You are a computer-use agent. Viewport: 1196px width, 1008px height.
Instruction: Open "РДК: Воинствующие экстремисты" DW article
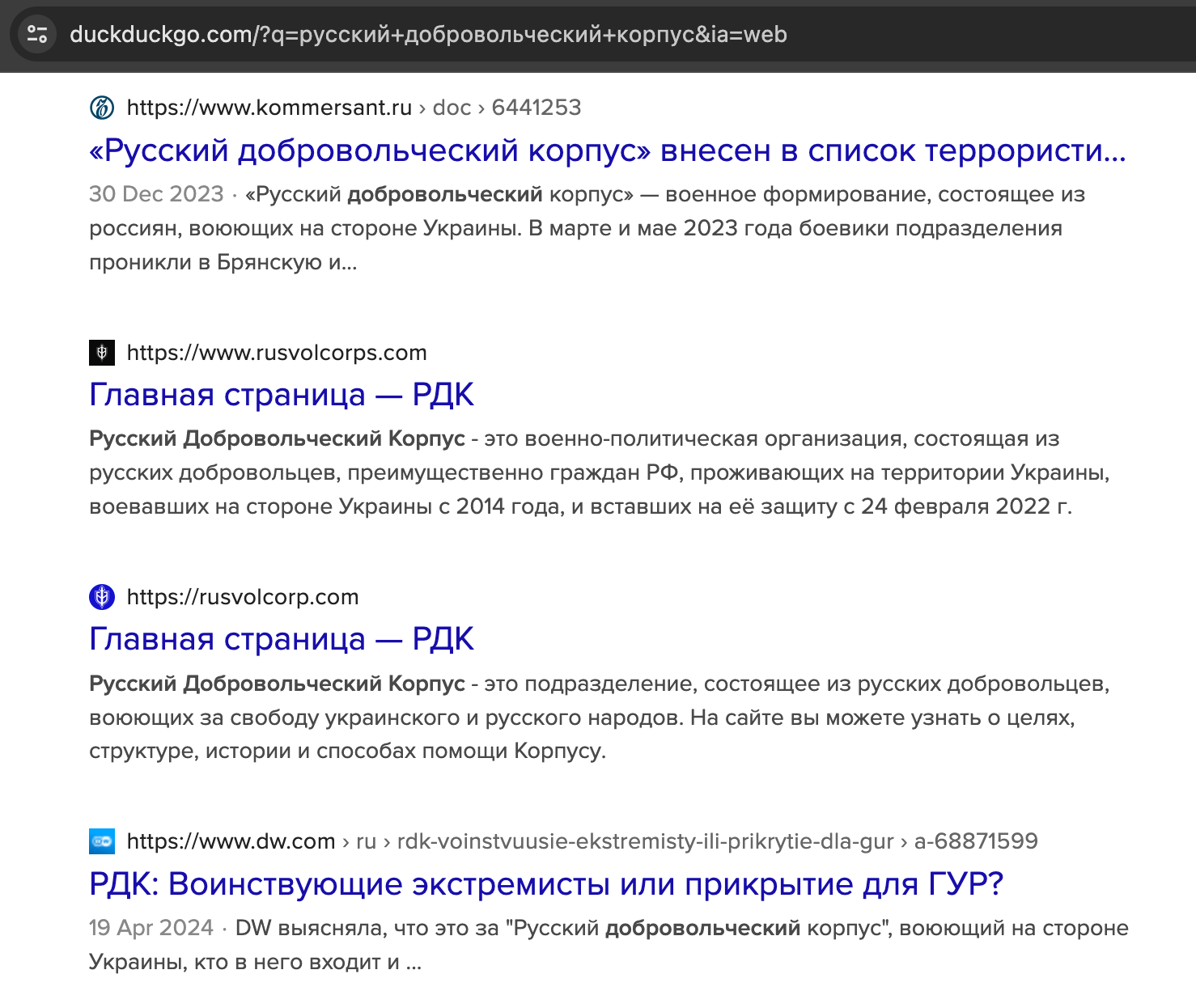(546, 884)
